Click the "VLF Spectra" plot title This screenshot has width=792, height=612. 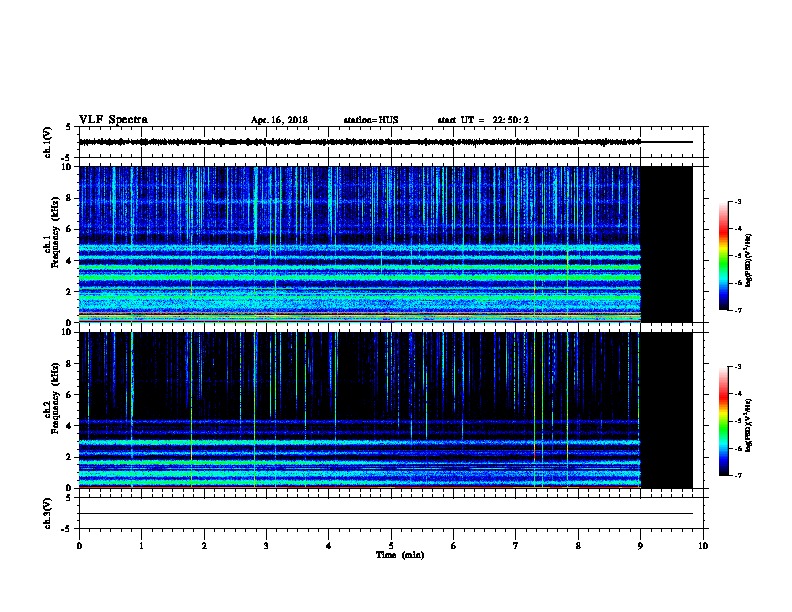pos(113,120)
